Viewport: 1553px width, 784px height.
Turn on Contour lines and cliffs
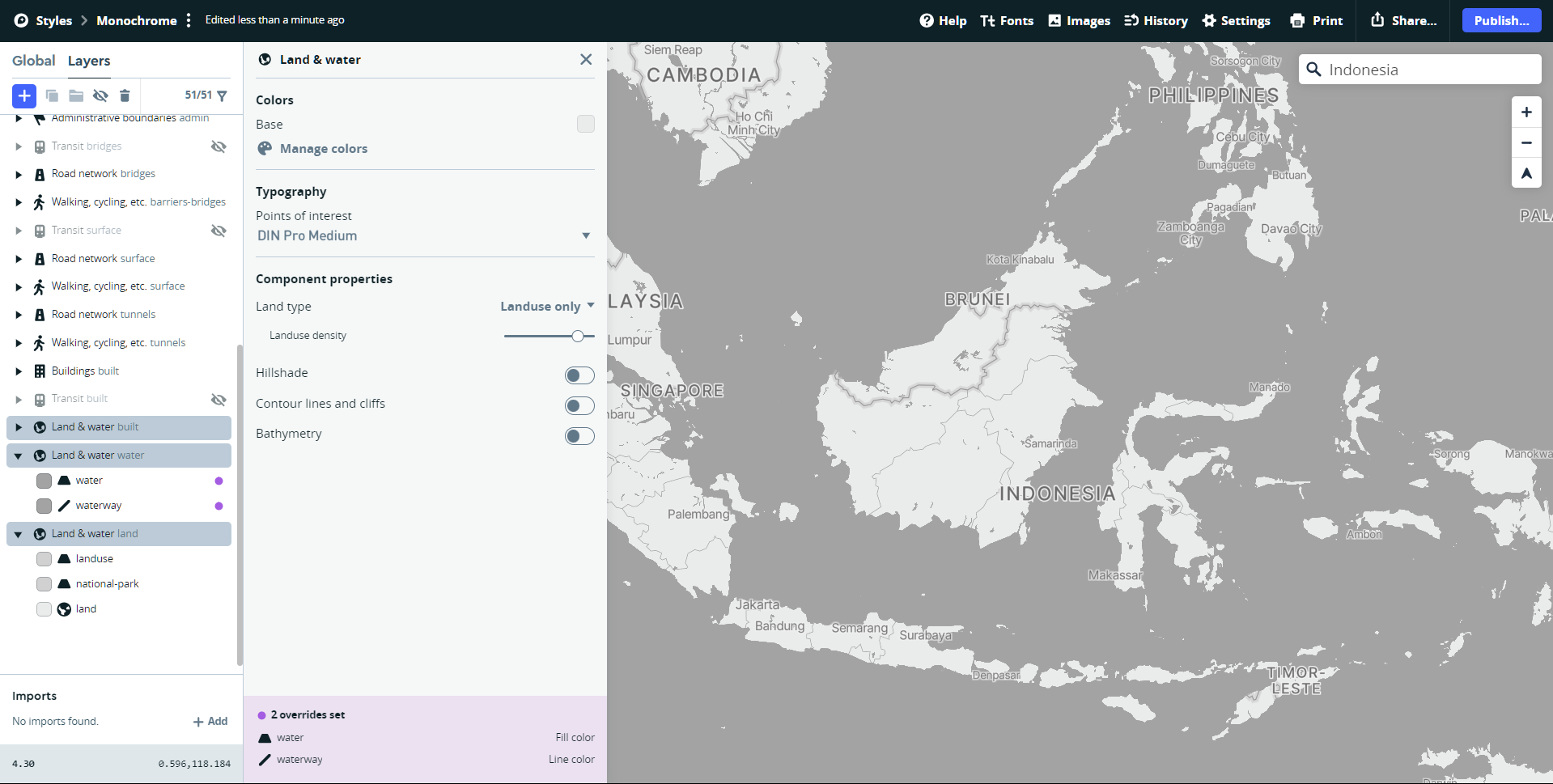pyautogui.click(x=579, y=406)
